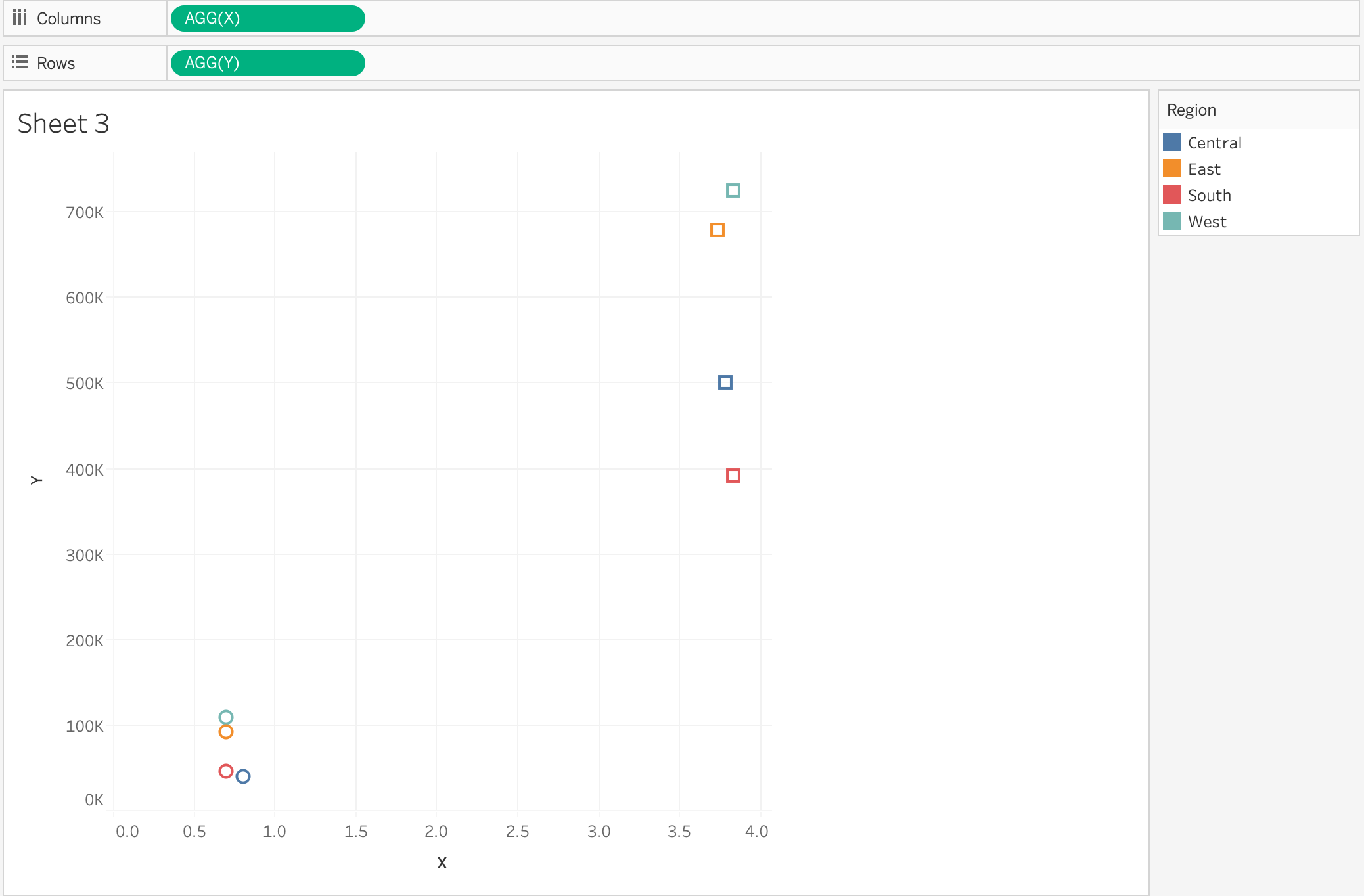Screen dimensions: 1364x896
Task: Select the Central square mark
Action: pos(725,382)
